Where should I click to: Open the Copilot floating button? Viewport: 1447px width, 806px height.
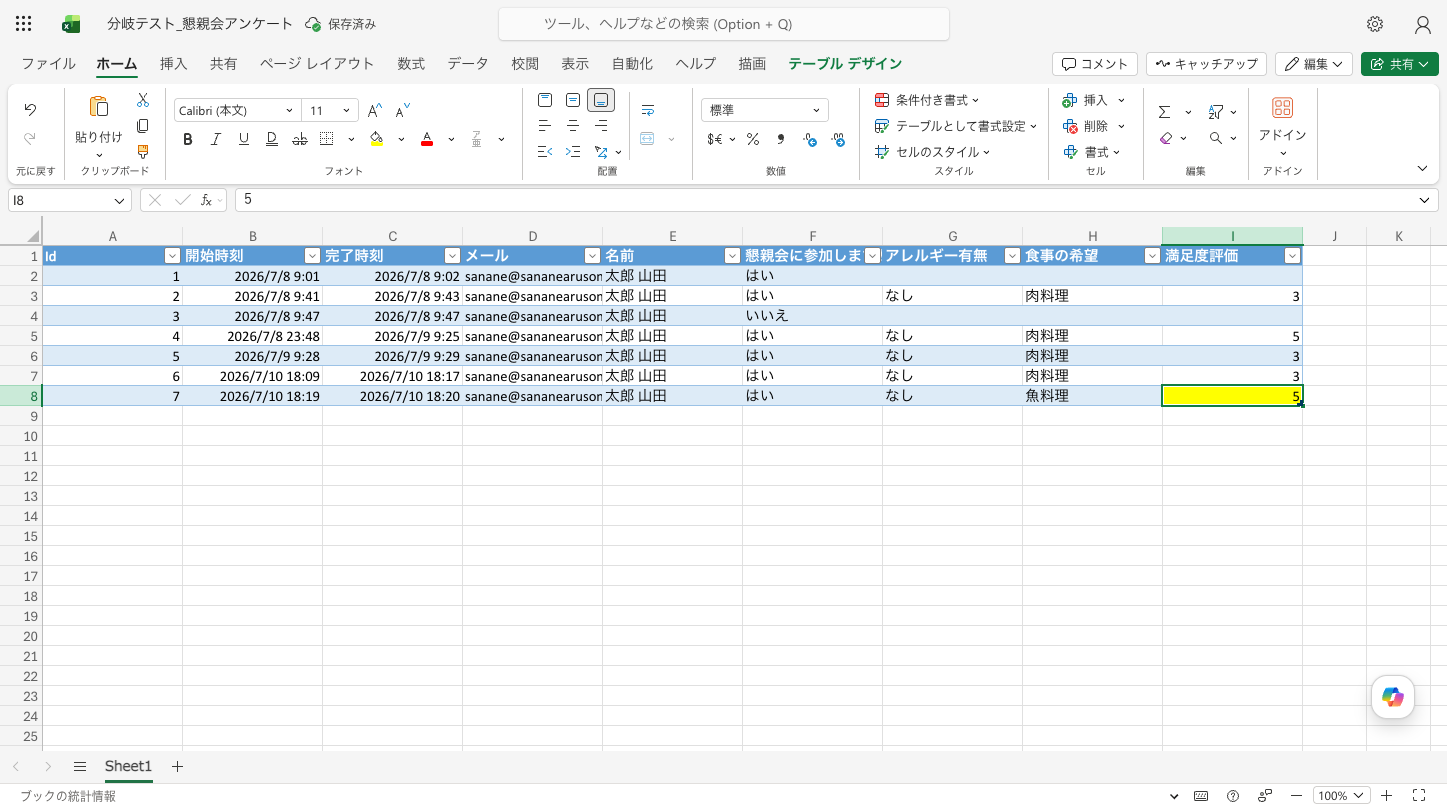pyautogui.click(x=1393, y=697)
